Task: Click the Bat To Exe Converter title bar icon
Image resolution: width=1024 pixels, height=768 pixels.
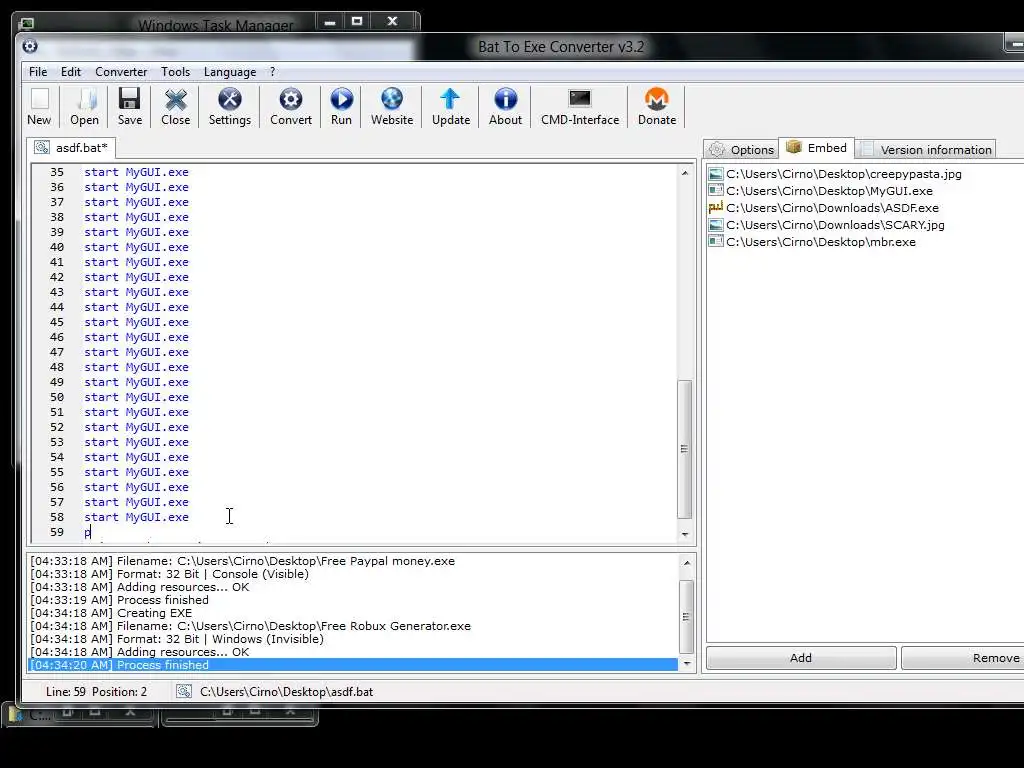Action: (30, 46)
